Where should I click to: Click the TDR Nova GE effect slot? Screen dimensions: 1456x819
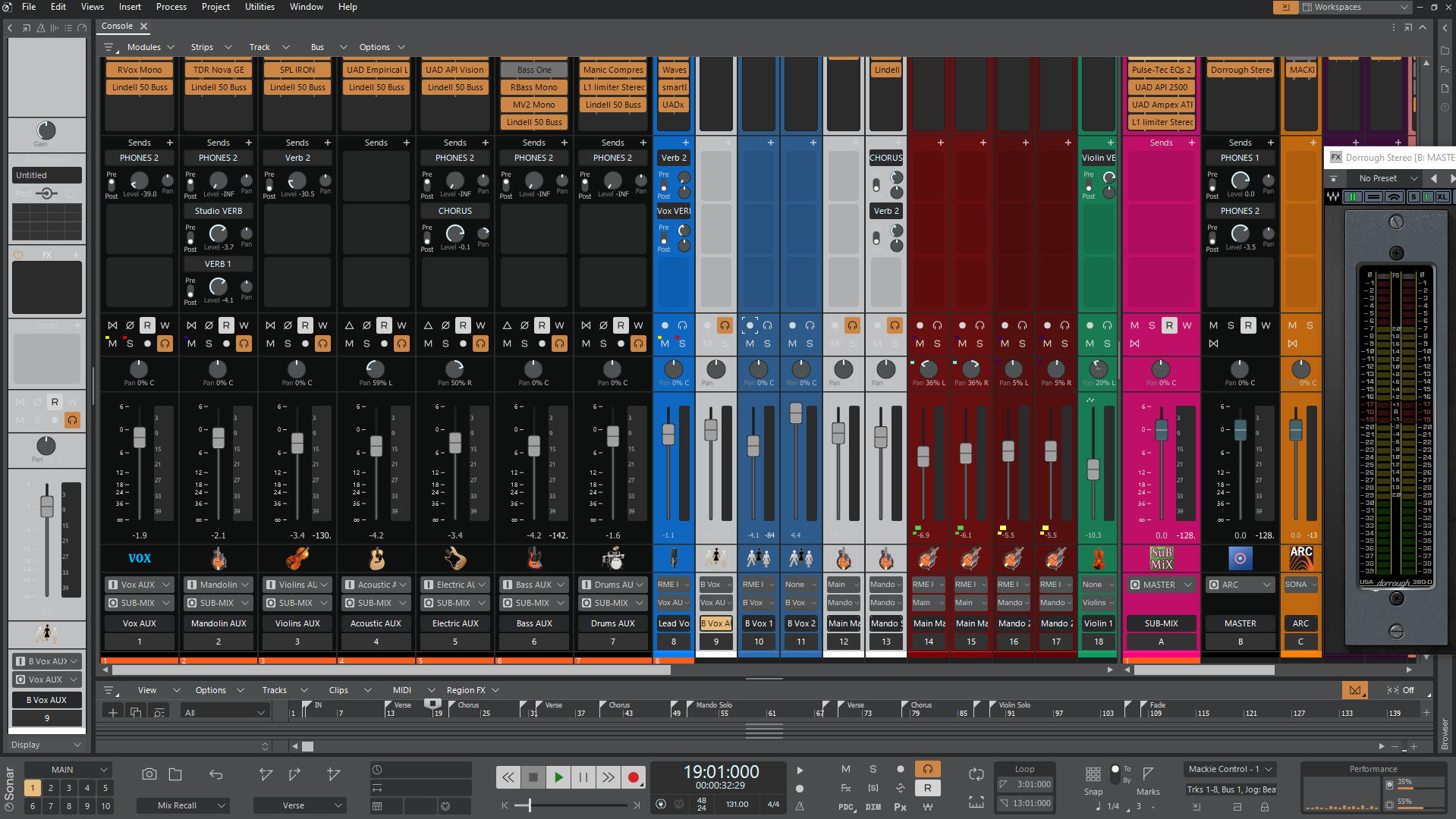(219, 70)
